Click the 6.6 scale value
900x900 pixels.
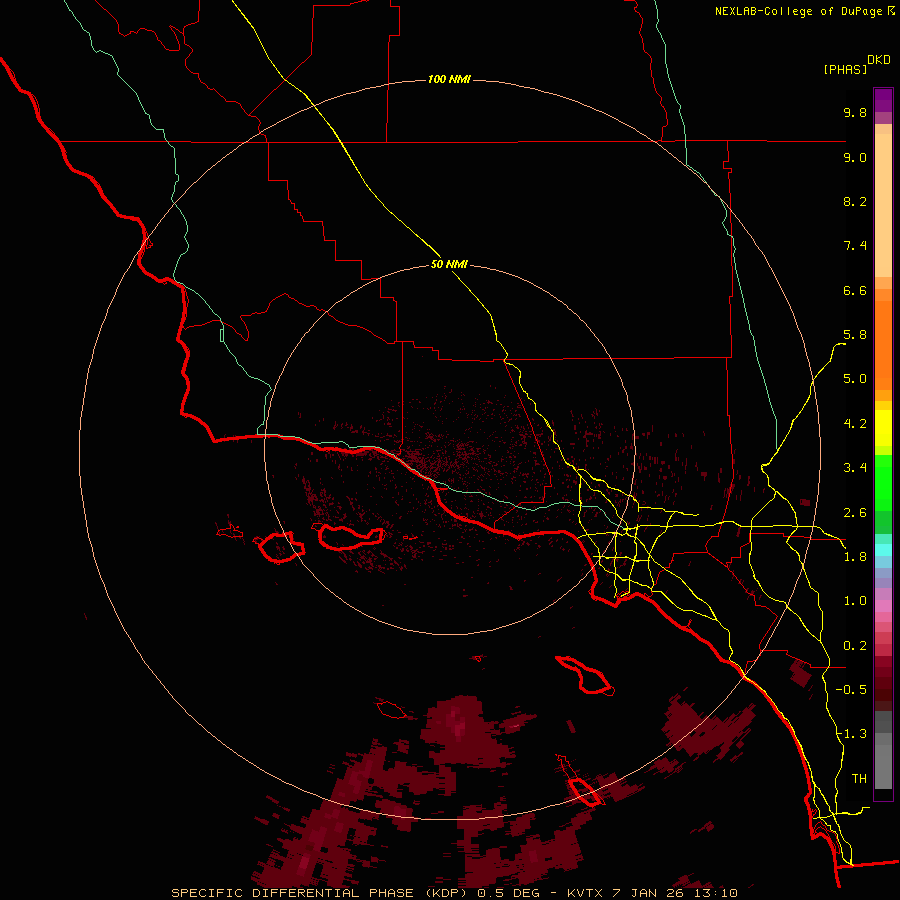point(855,290)
